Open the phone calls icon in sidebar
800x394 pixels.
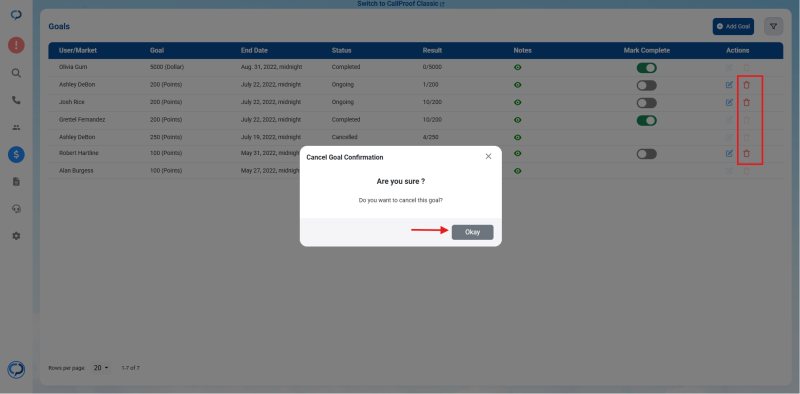pyautogui.click(x=16, y=100)
